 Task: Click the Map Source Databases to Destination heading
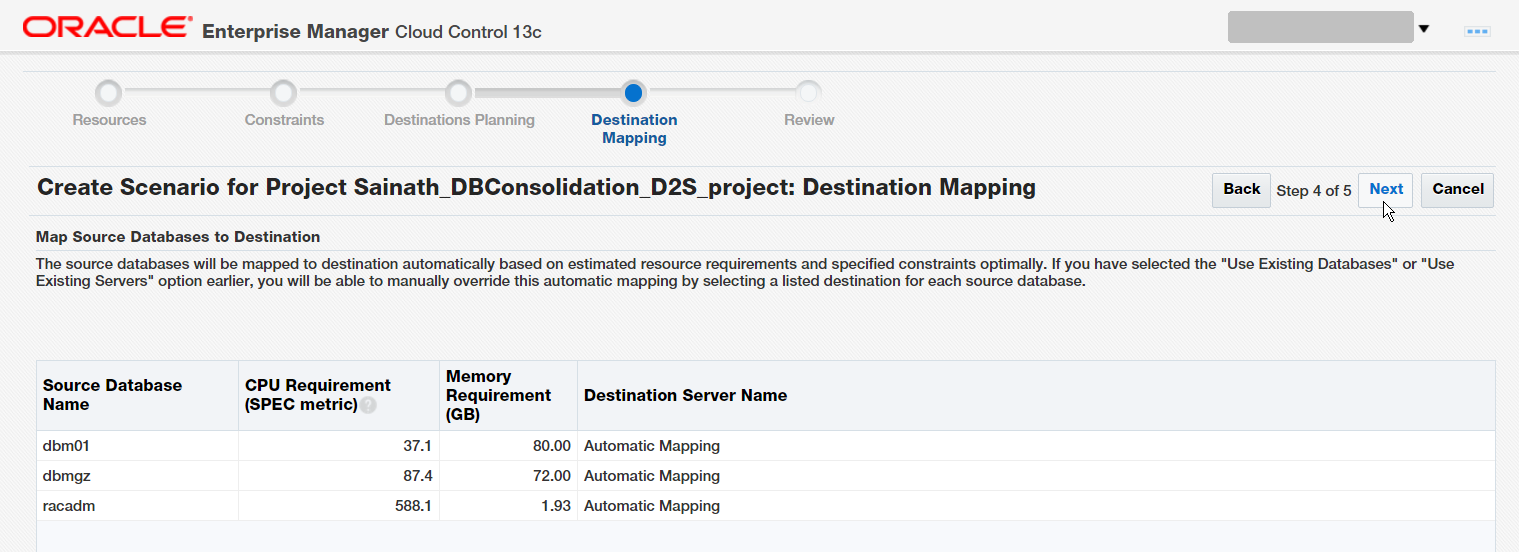pyautogui.click(x=178, y=237)
